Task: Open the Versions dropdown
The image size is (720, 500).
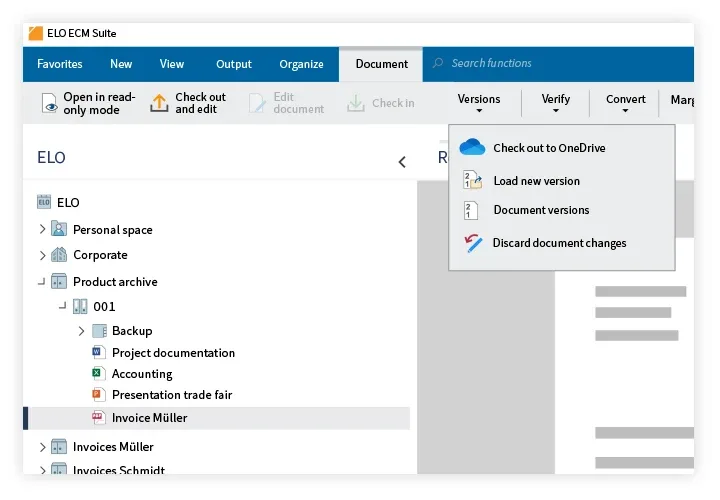Action: pyautogui.click(x=479, y=103)
